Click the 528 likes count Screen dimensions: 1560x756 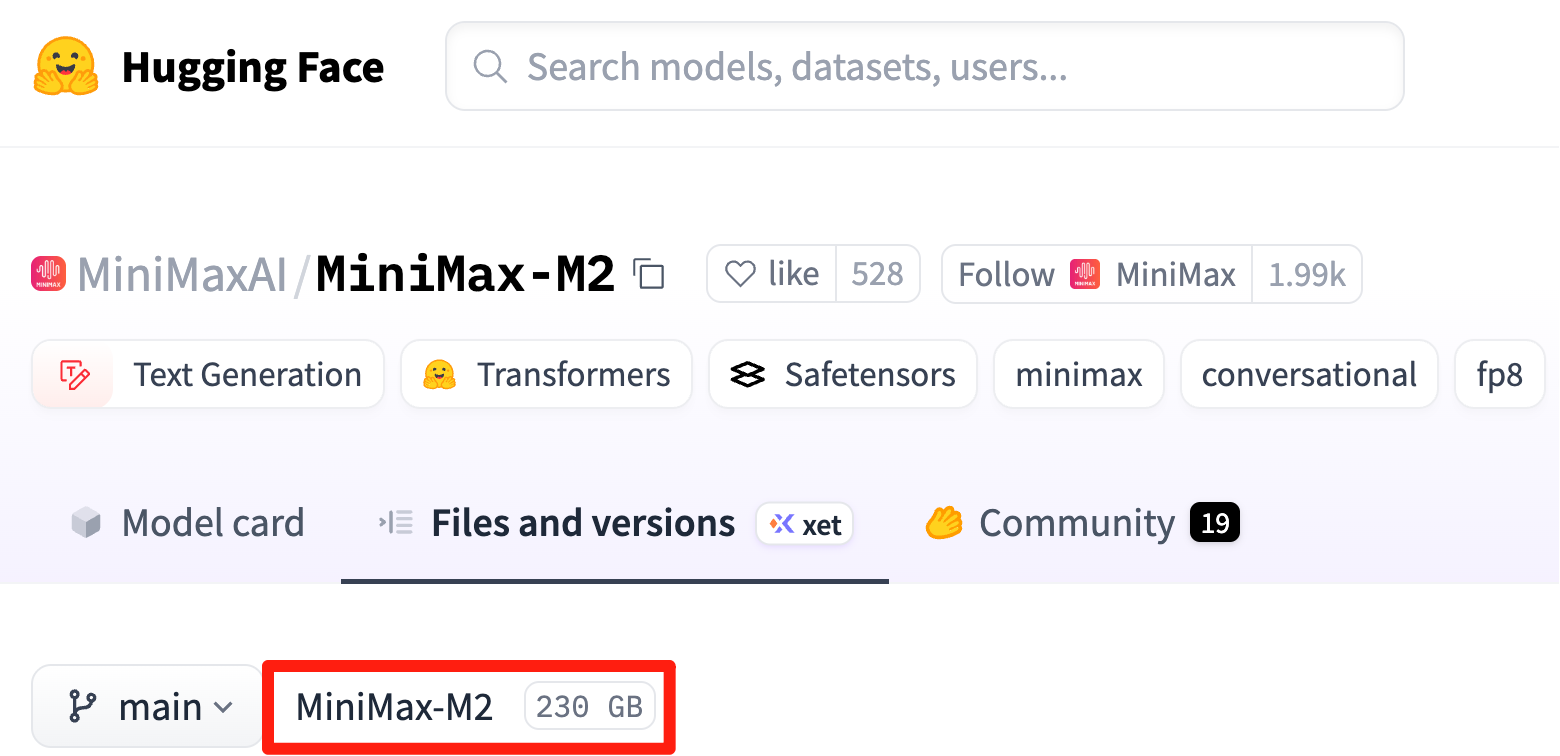(x=878, y=273)
